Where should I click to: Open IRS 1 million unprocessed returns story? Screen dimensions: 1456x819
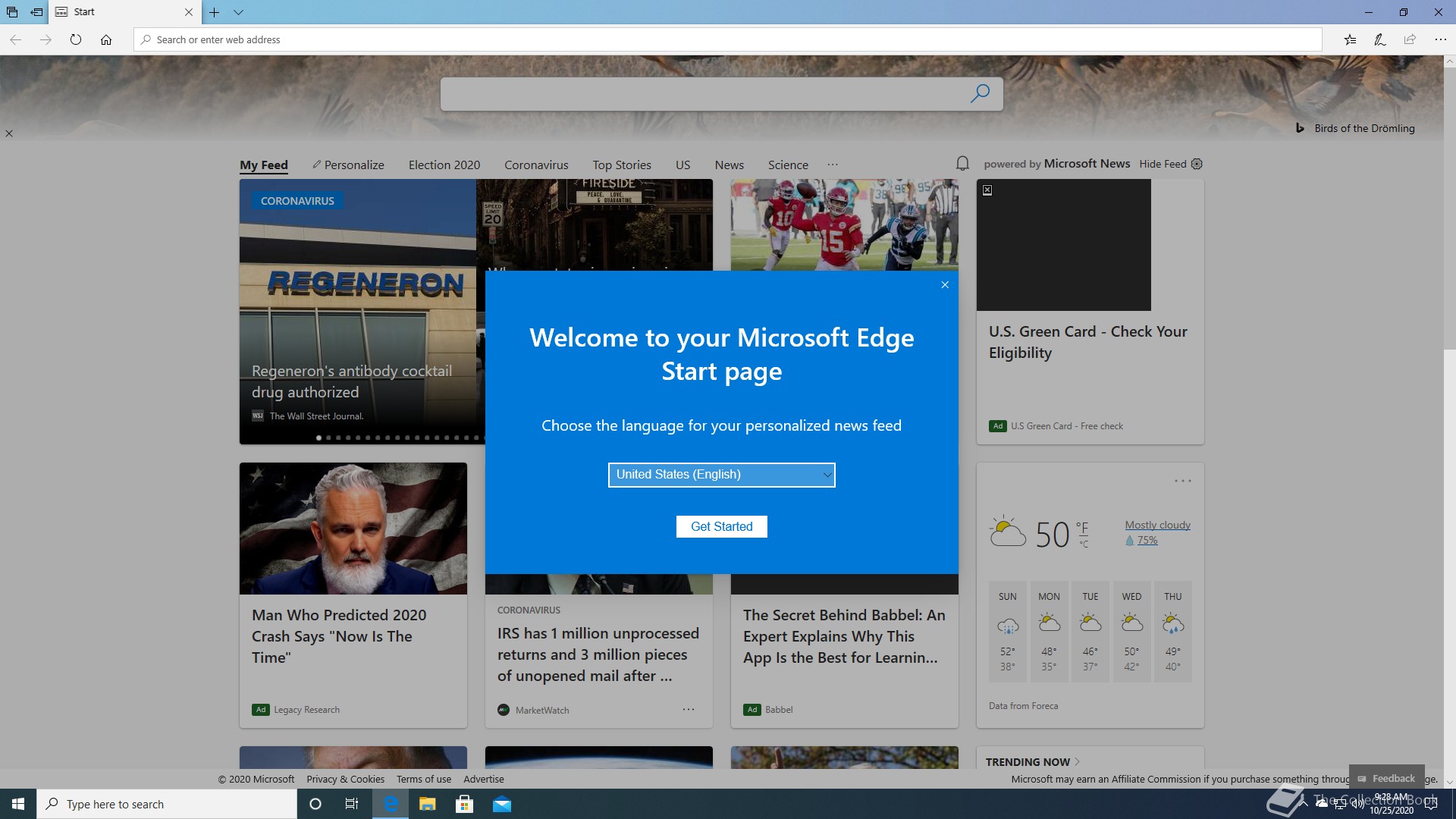[x=598, y=654]
